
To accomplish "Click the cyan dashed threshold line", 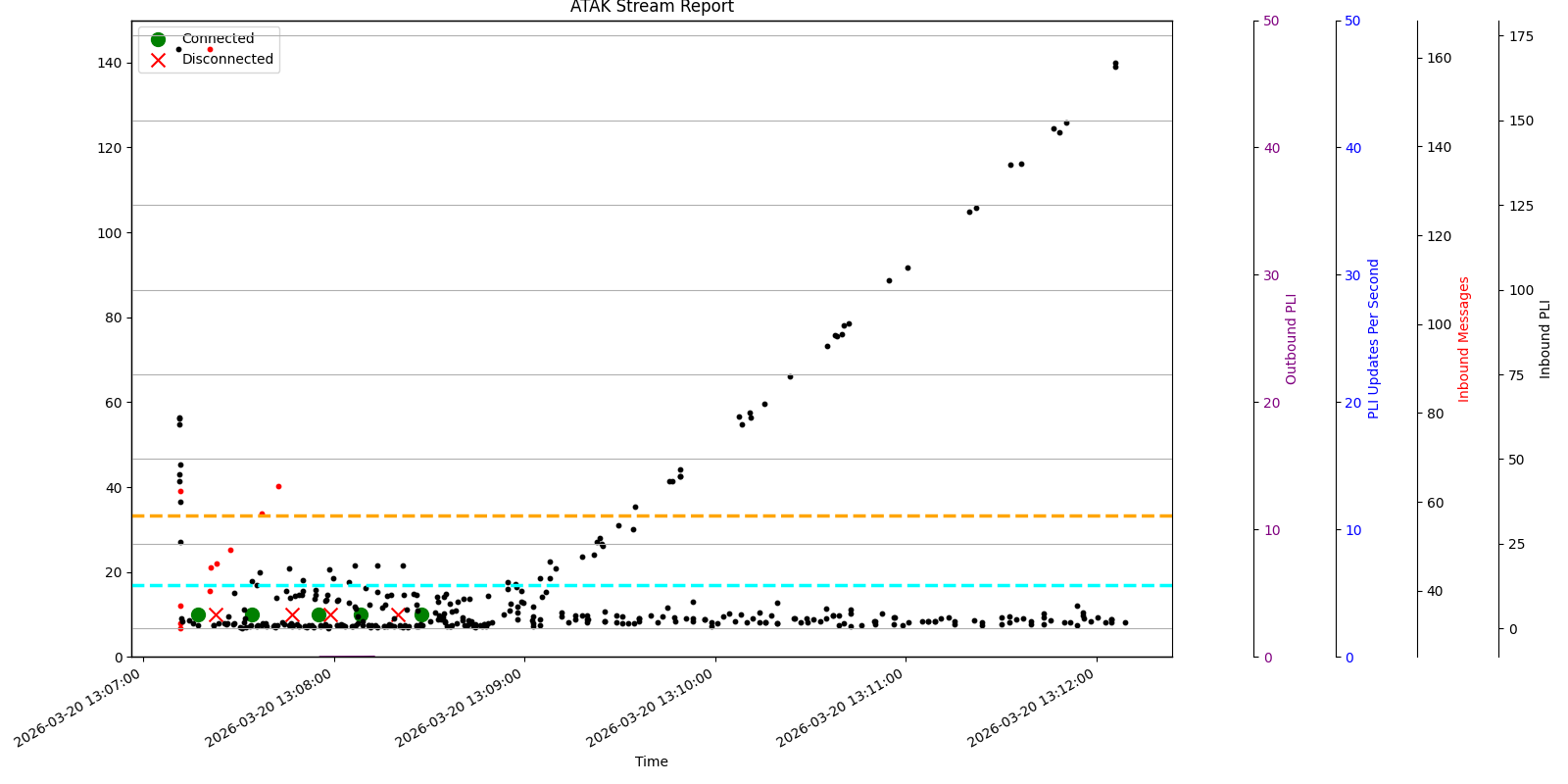I will coord(686,585).
